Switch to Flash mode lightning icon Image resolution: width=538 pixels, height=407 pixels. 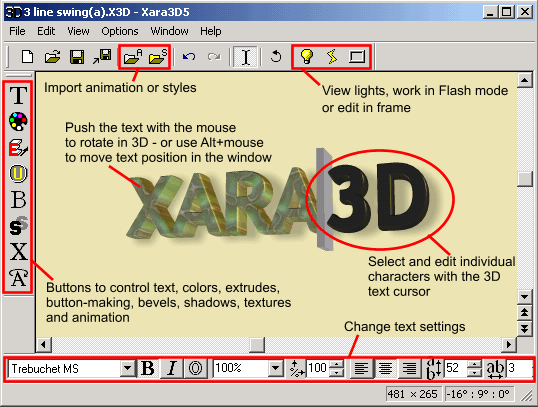(x=331, y=57)
